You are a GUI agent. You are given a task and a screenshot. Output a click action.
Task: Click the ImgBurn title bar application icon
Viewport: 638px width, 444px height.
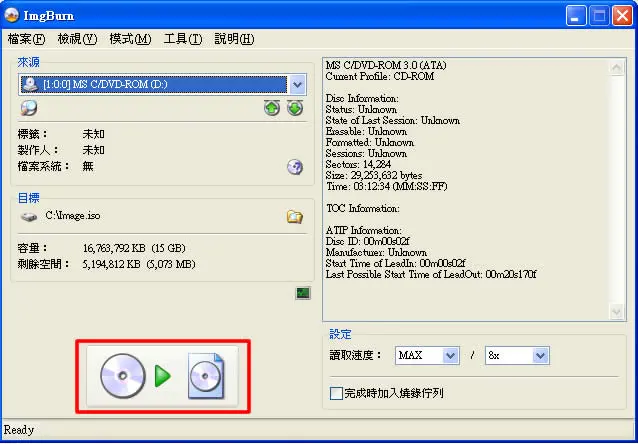[12, 15]
